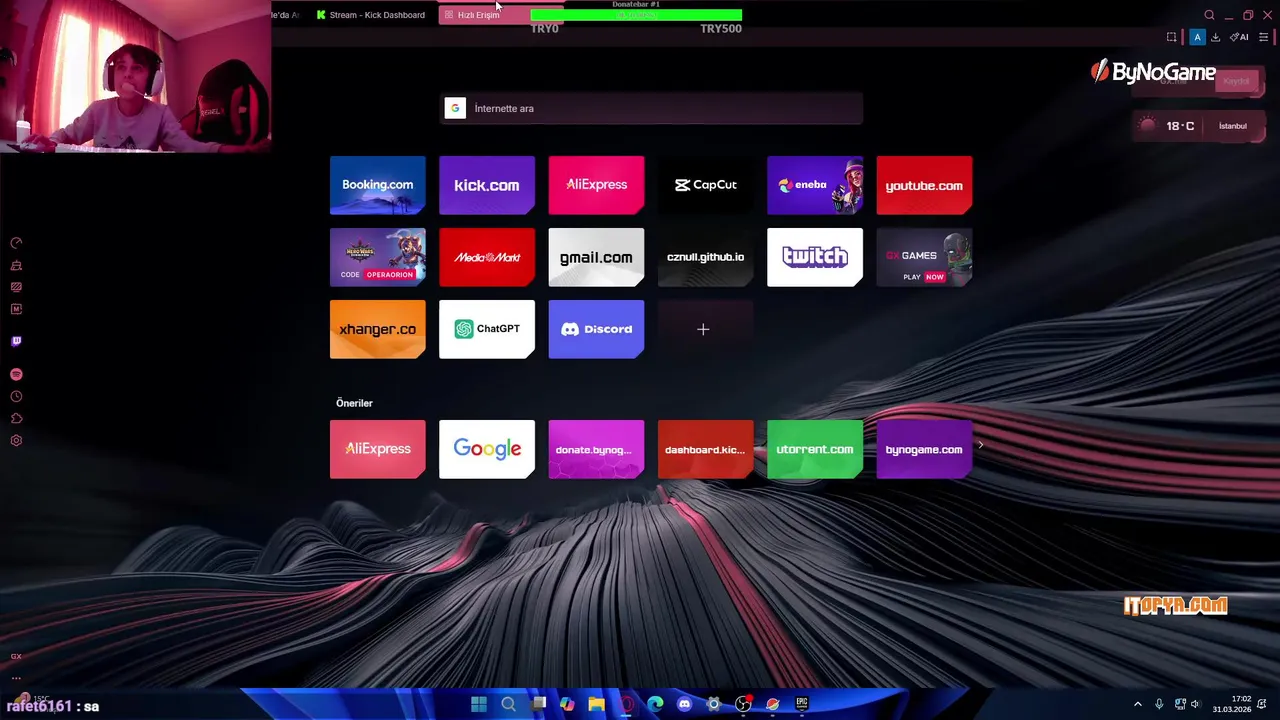Open the M chip icon in sidebar
Screen dimensions: 1280x720
tap(16, 309)
